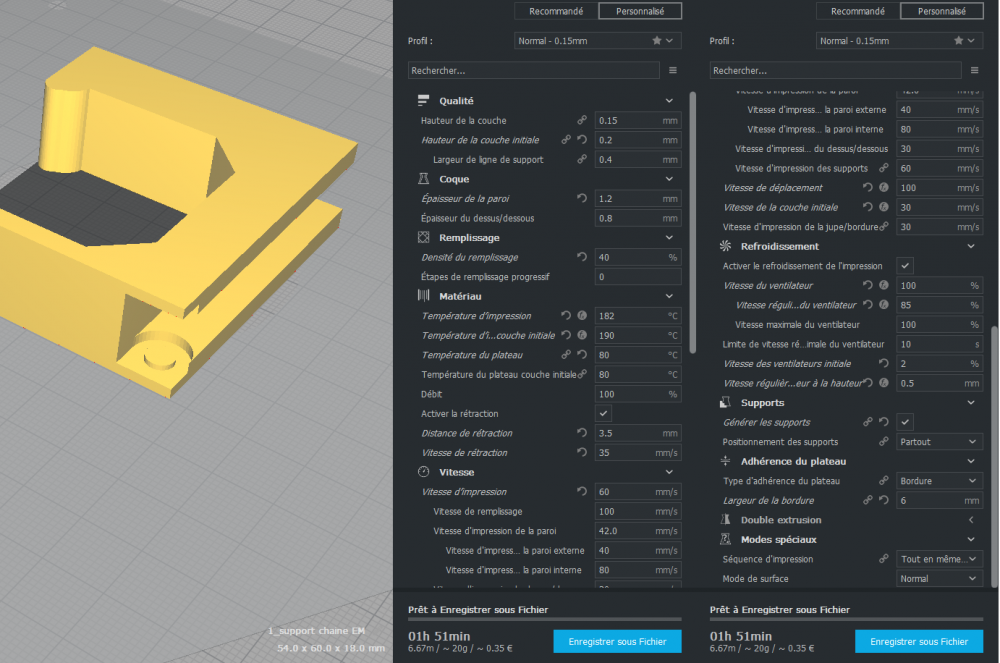Collapse the Refroidissement settings category
This screenshot has height=663, width=1000.
[971, 247]
